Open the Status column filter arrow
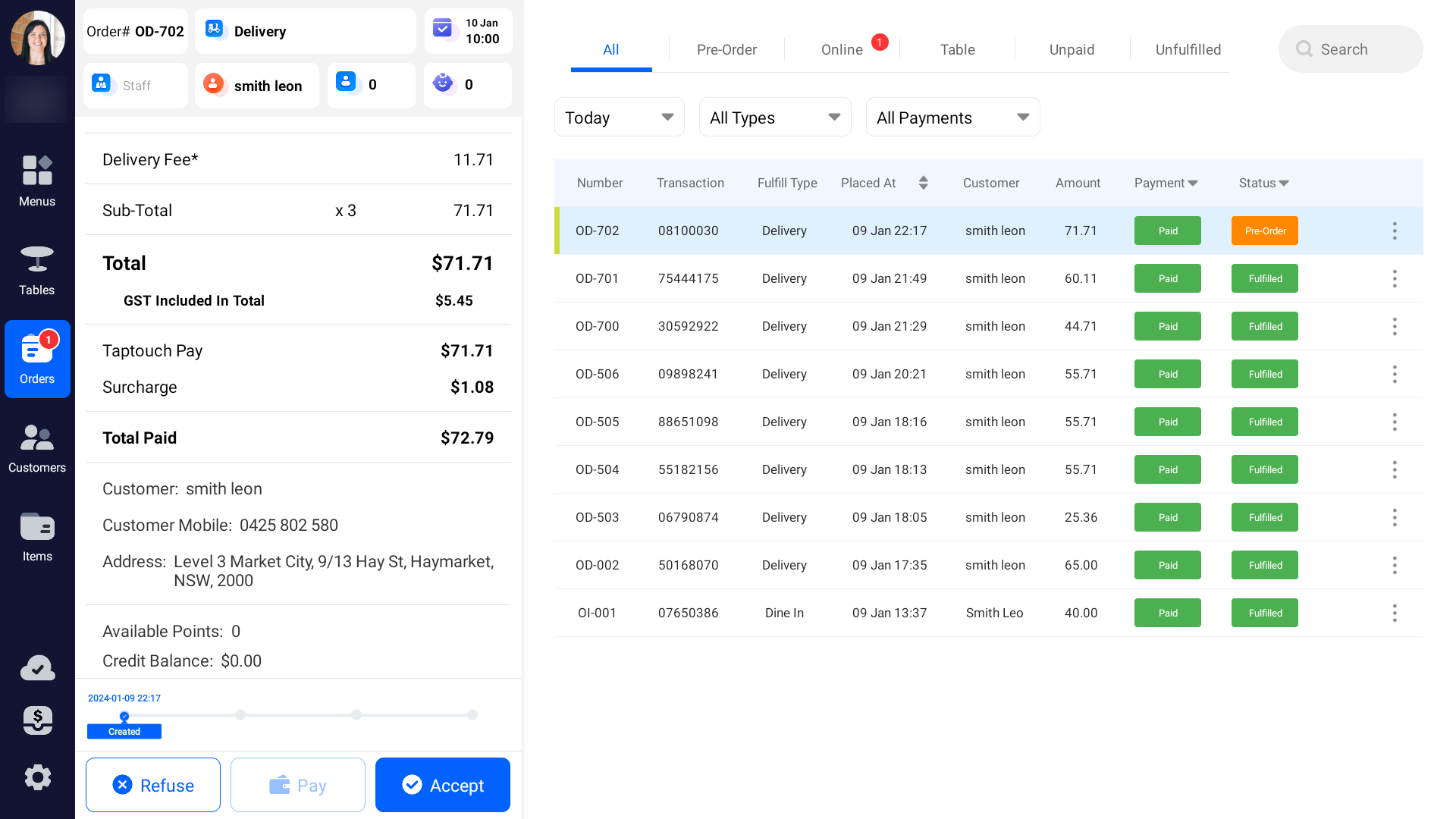 1284,184
